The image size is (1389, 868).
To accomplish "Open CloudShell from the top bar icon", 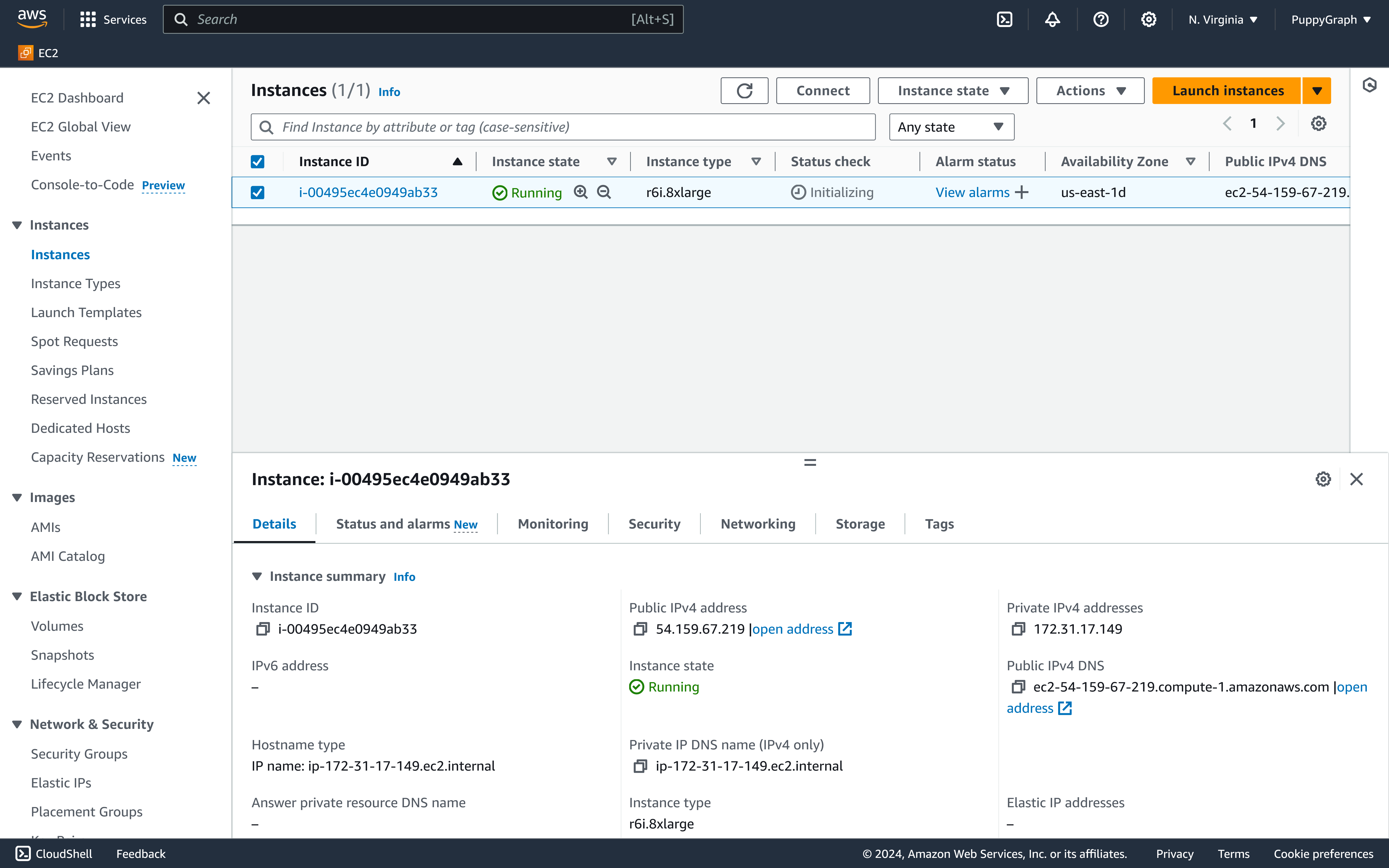I will pos(1004,20).
